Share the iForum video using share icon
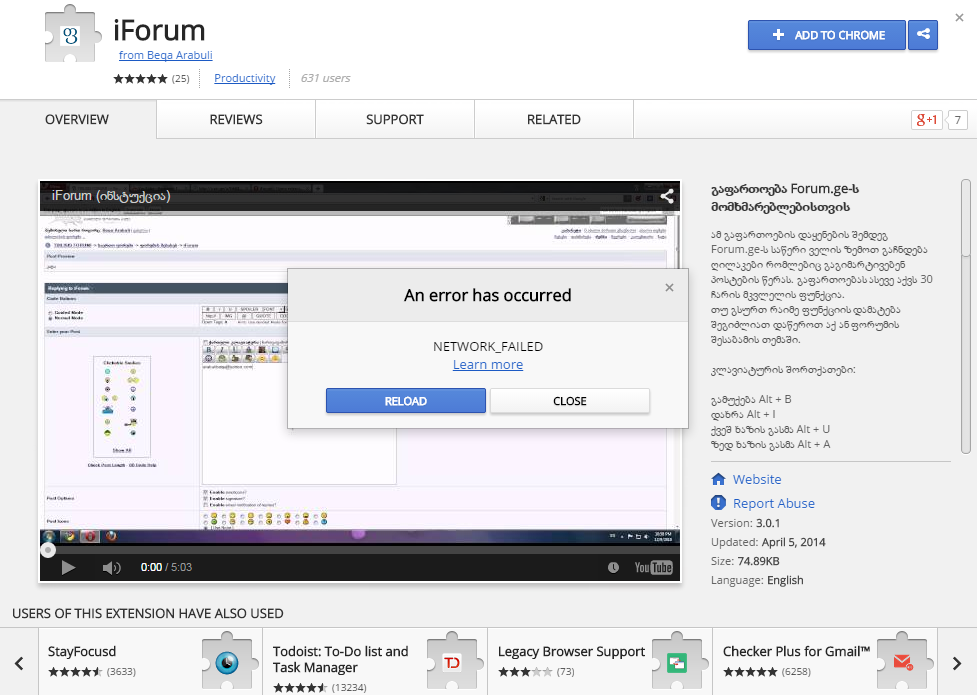977x695 pixels. coord(667,196)
